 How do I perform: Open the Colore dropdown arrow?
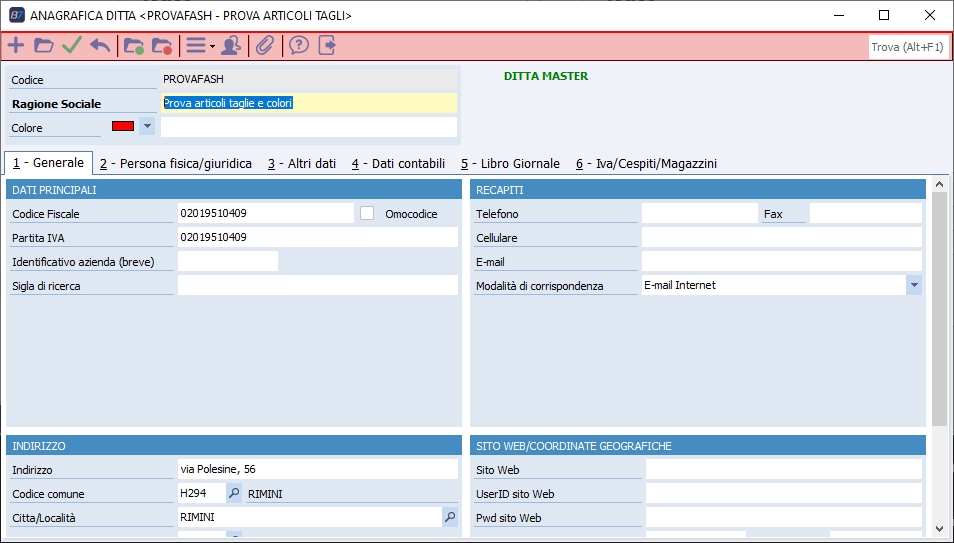(x=147, y=126)
